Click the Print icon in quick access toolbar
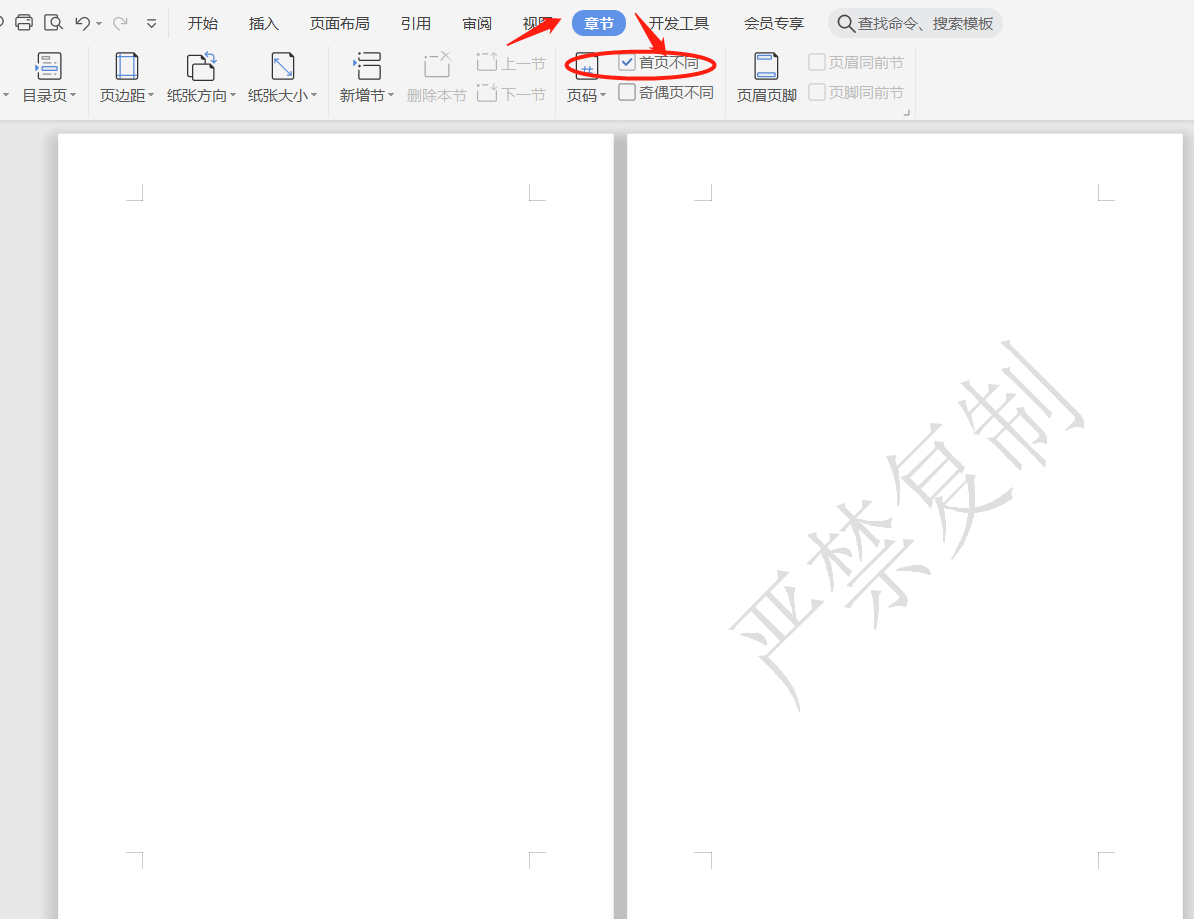The height and width of the screenshot is (919, 1194). click(x=24, y=23)
